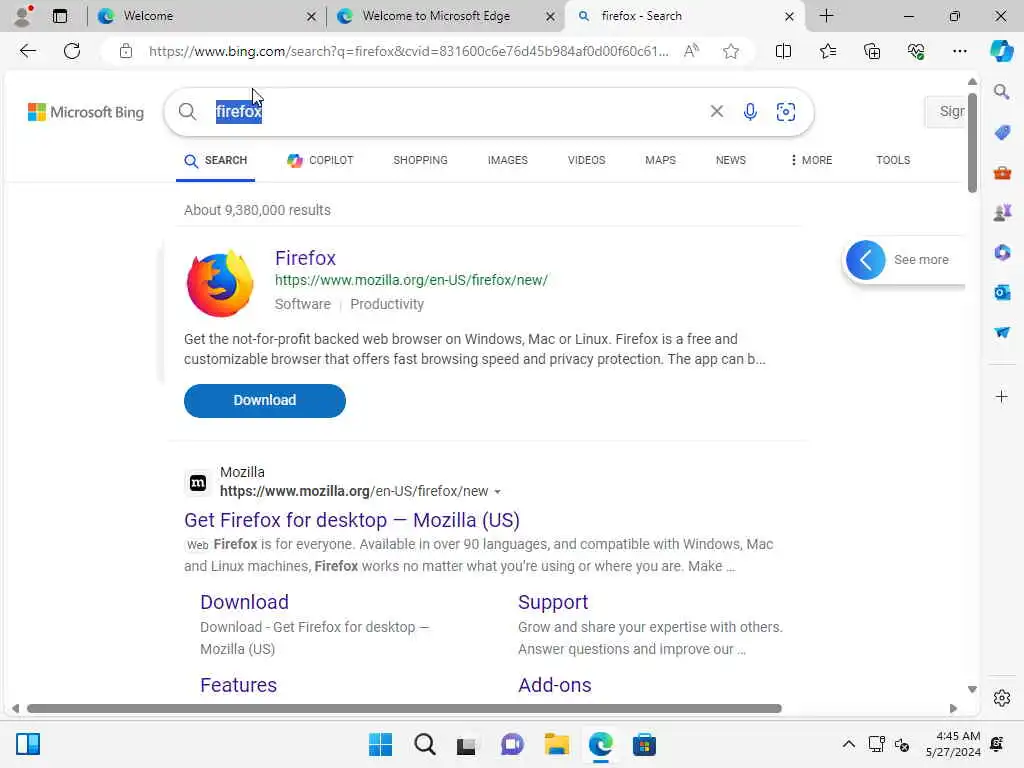Viewport: 1024px width, 768px height.
Task: Open Edge Settings and more menu
Action: 959,51
